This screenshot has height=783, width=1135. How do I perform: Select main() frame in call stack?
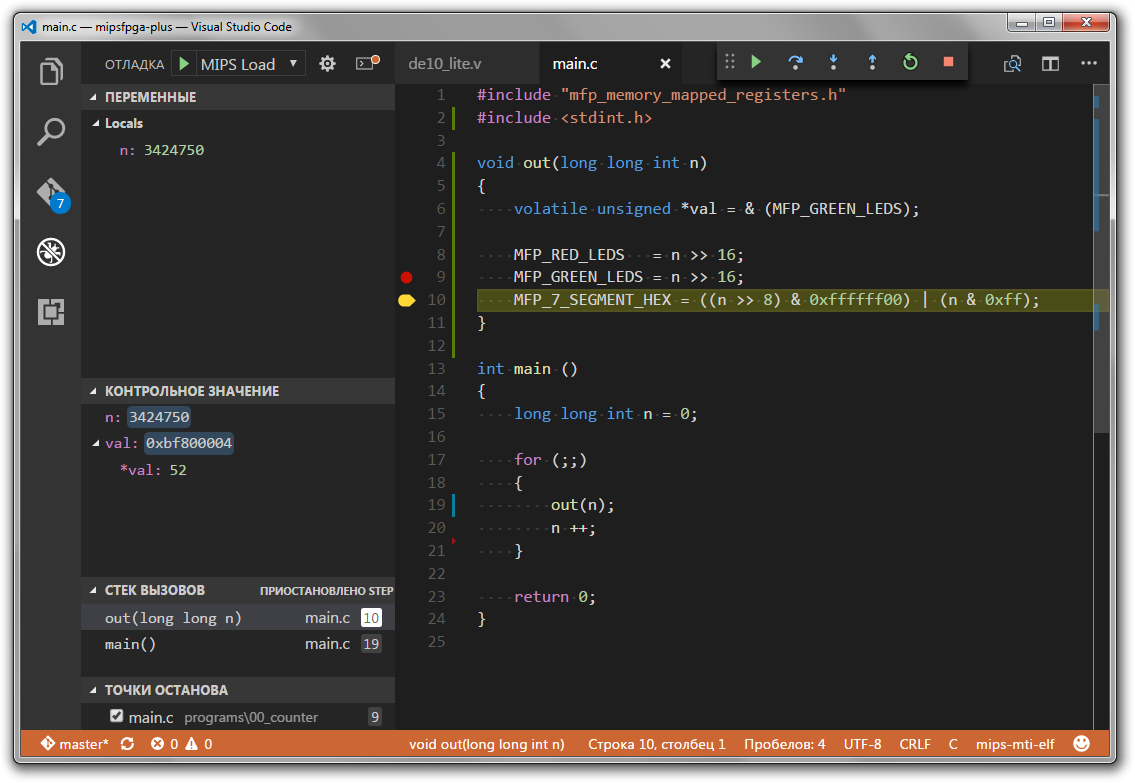(x=131, y=644)
